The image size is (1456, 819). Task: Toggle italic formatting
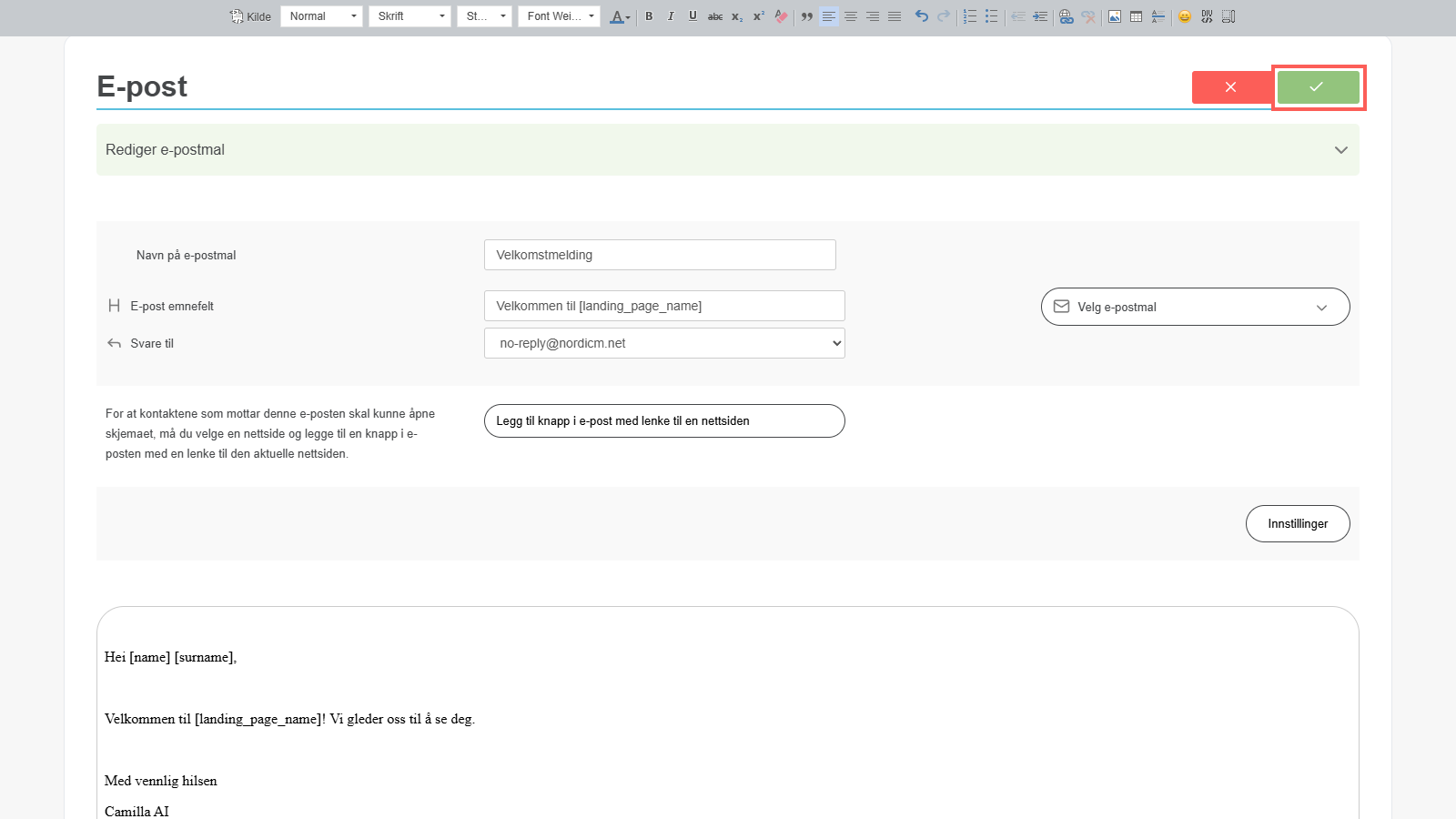tap(671, 16)
